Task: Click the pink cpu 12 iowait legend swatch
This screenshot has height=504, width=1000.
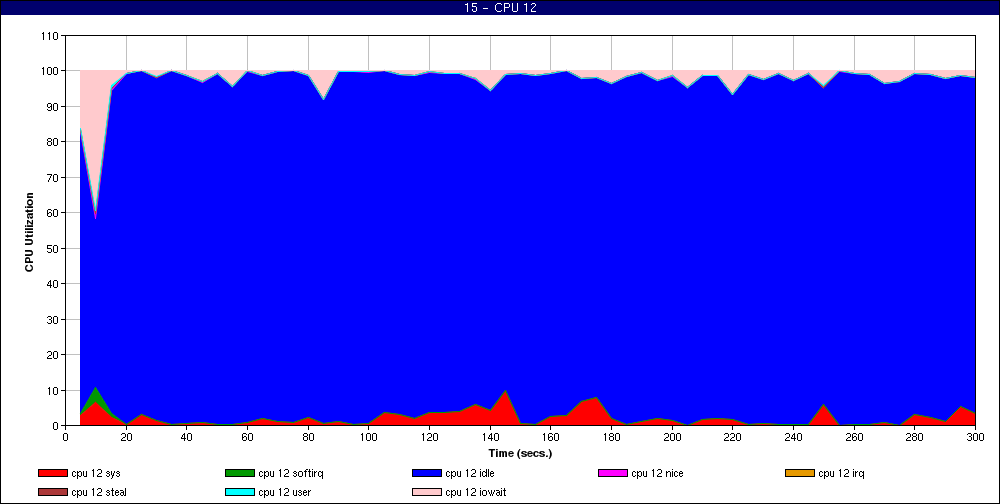Action: [x=427, y=493]
